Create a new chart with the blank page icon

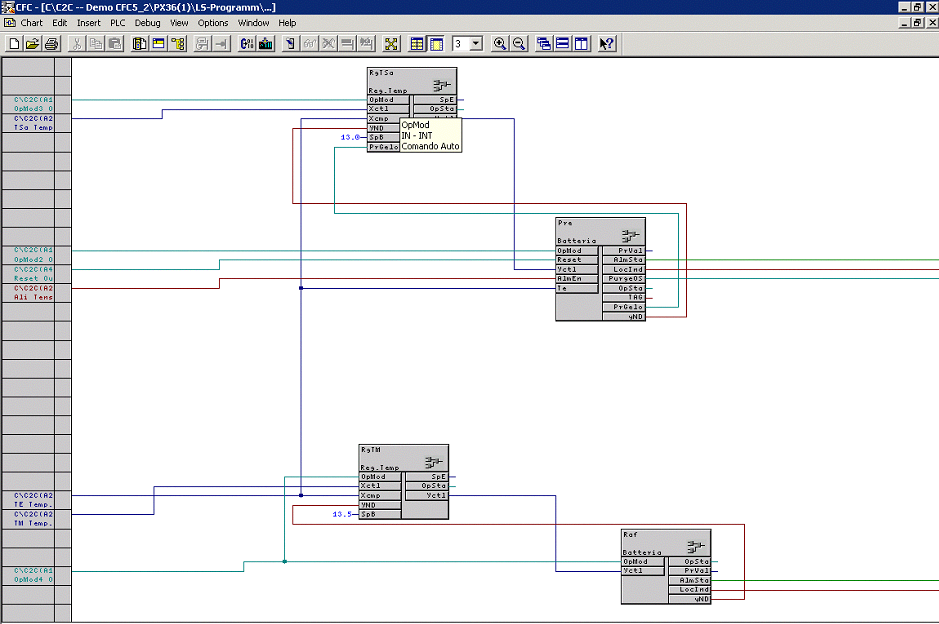coord(14,44)
